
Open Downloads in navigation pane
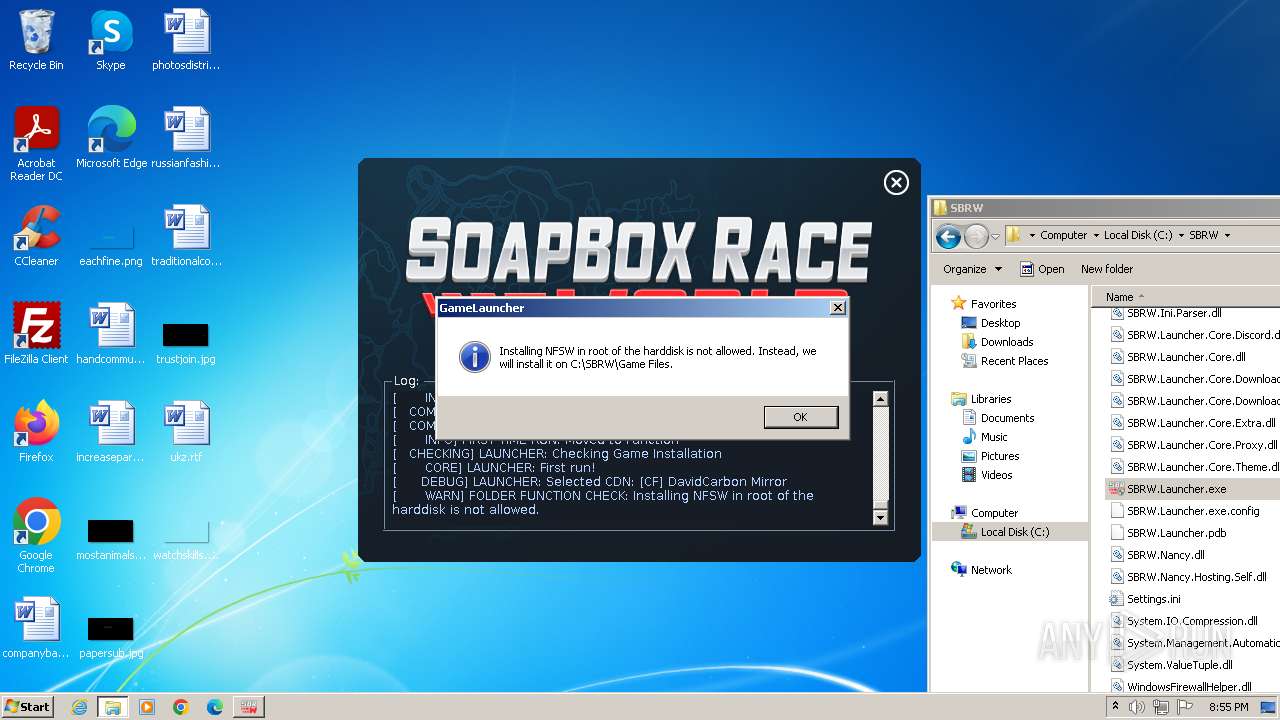1007,342
